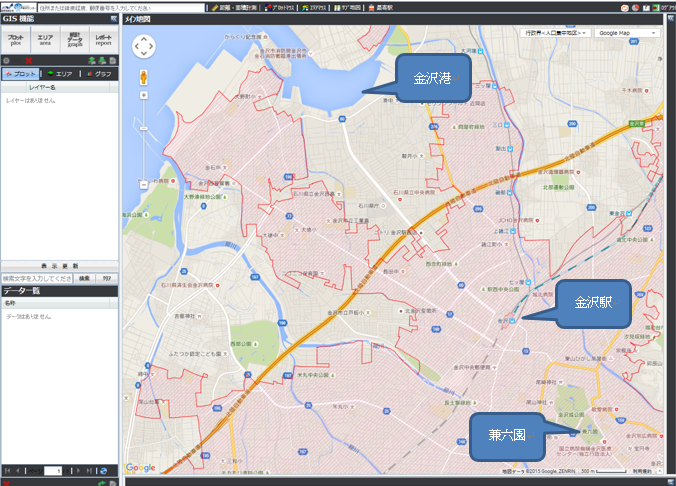Screen dimensions: 676x486
Task: Open the 行政界 boundary dropdown on map
Action: pyautogui.click(x=555, y=33)
